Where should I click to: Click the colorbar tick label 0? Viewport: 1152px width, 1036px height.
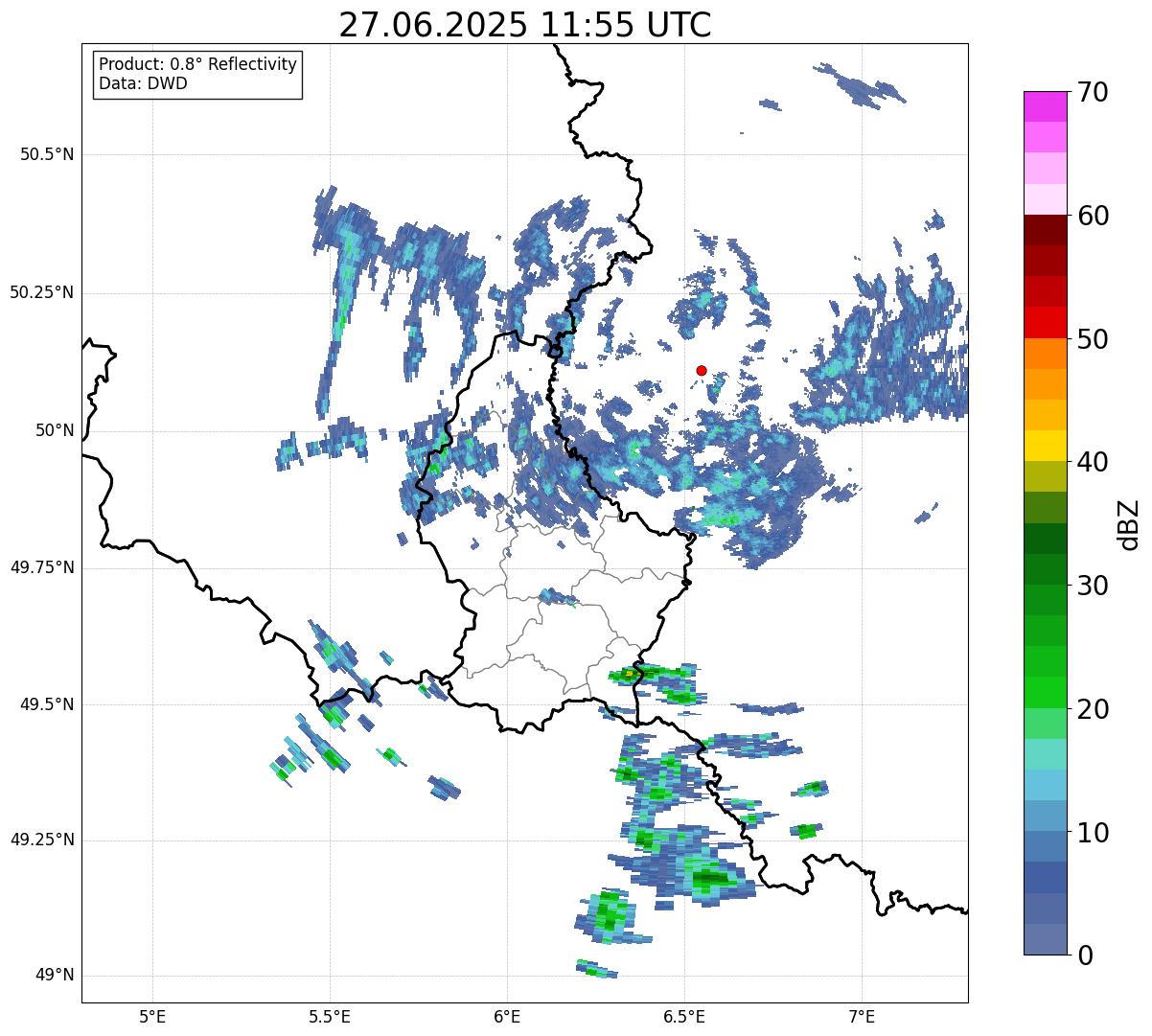point(1084,955)
